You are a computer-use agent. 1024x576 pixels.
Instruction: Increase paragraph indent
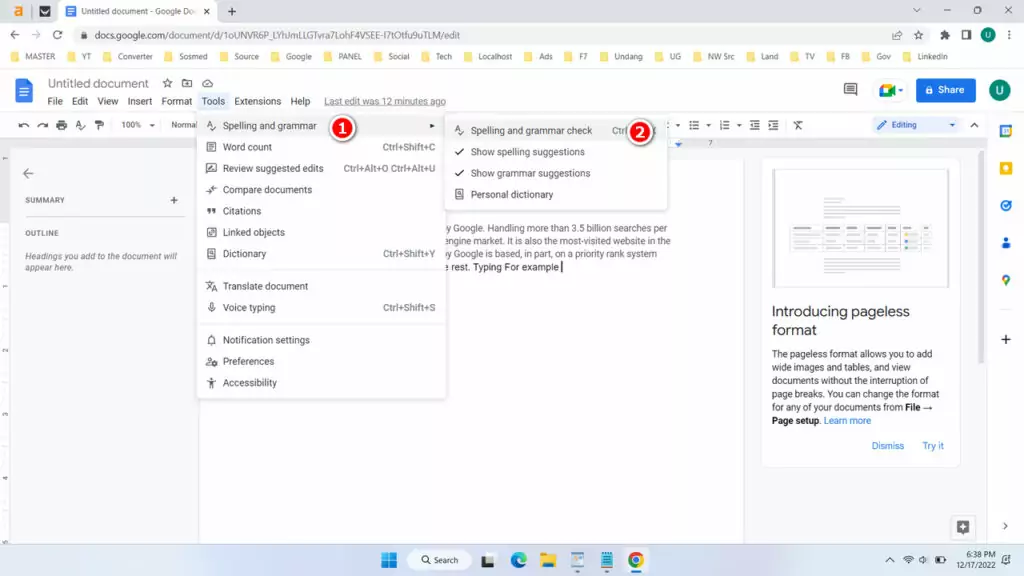point(773,124)
